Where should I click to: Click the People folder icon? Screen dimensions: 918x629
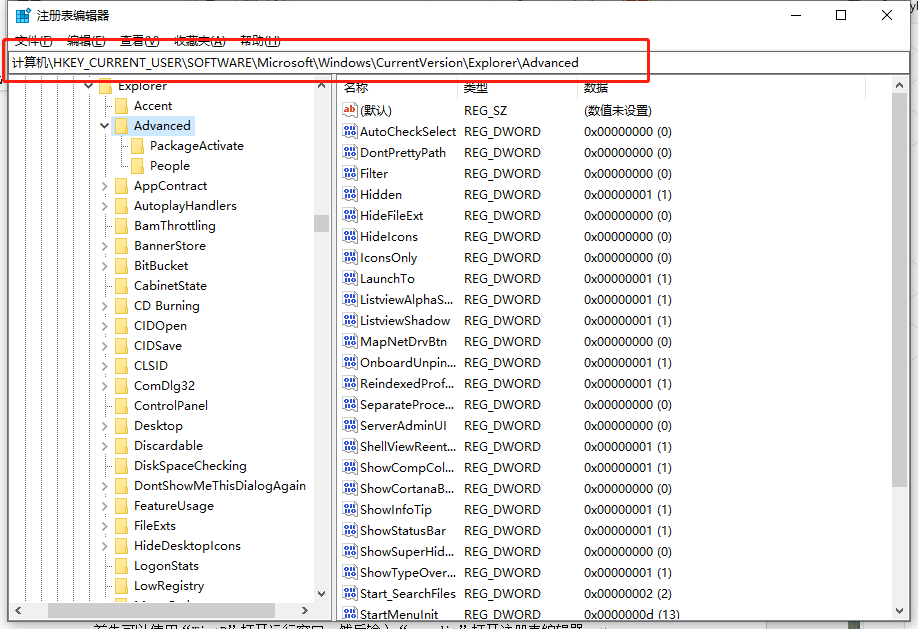point(138,166)
